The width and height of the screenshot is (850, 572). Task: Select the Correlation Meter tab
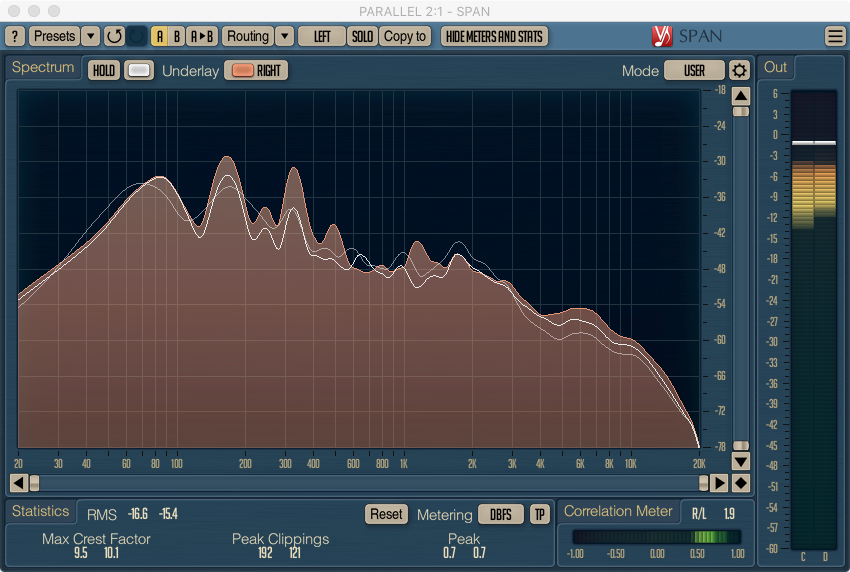coord(618,511)
